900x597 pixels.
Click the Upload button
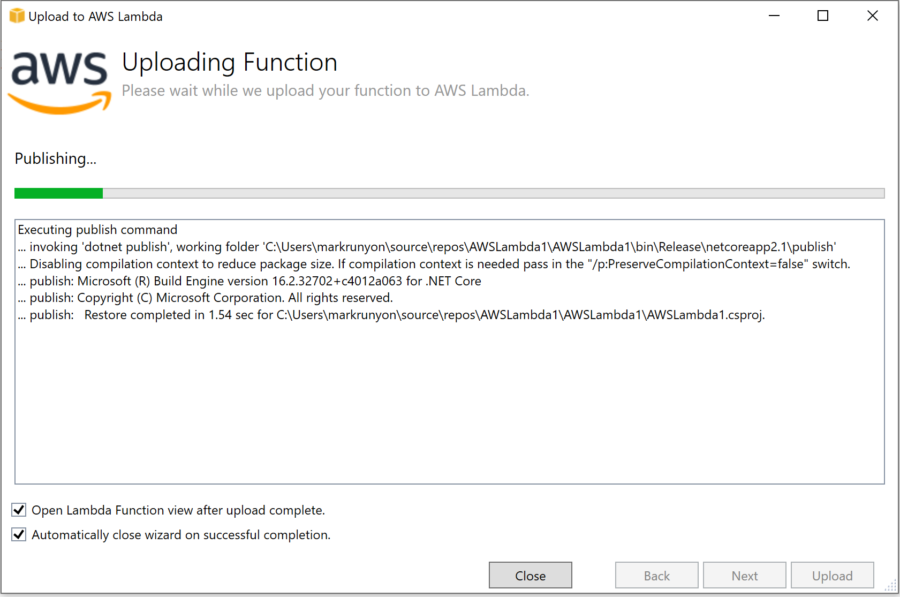click(832, 575)
